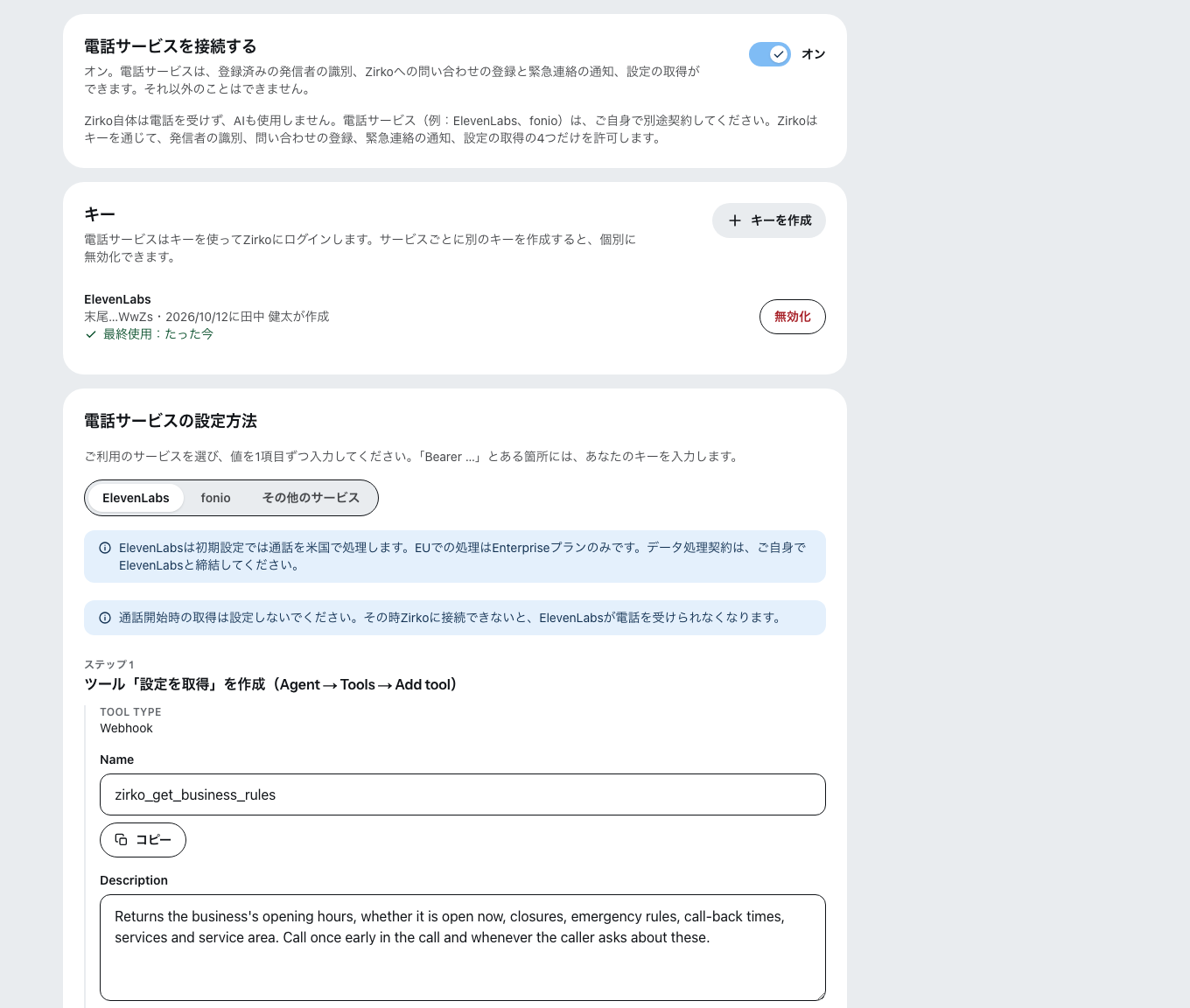1190x1008 pixels.
Task: Focus the Name field containing zirko_get_business_rules
Action: 463,794
